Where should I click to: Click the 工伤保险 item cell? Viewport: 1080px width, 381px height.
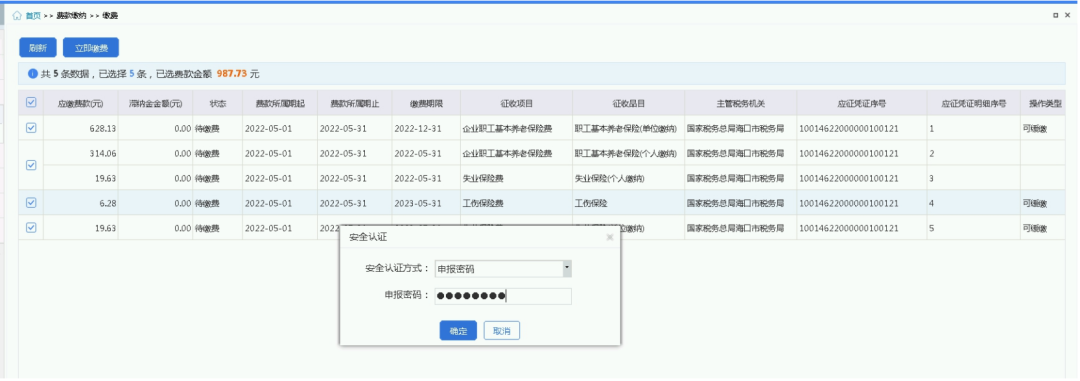click(x=628, y=203)
